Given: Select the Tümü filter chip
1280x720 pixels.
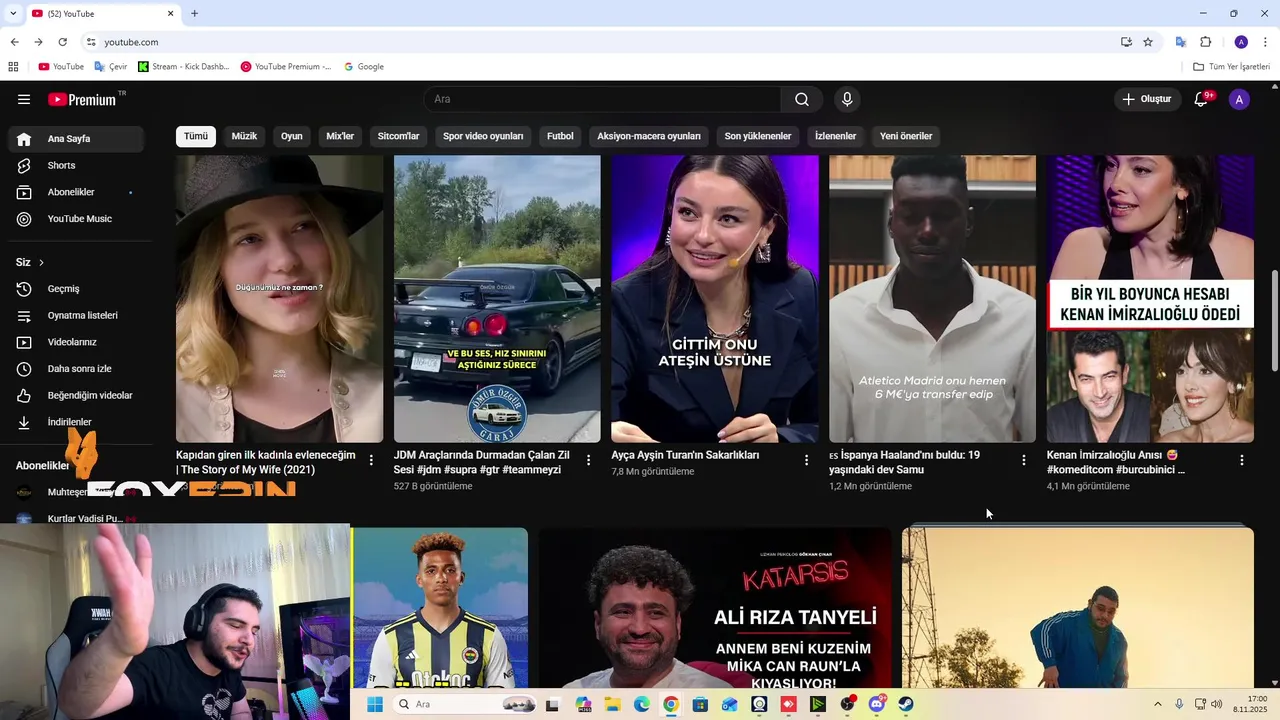Looking at the screenshot, I should [x=196, y=136].
